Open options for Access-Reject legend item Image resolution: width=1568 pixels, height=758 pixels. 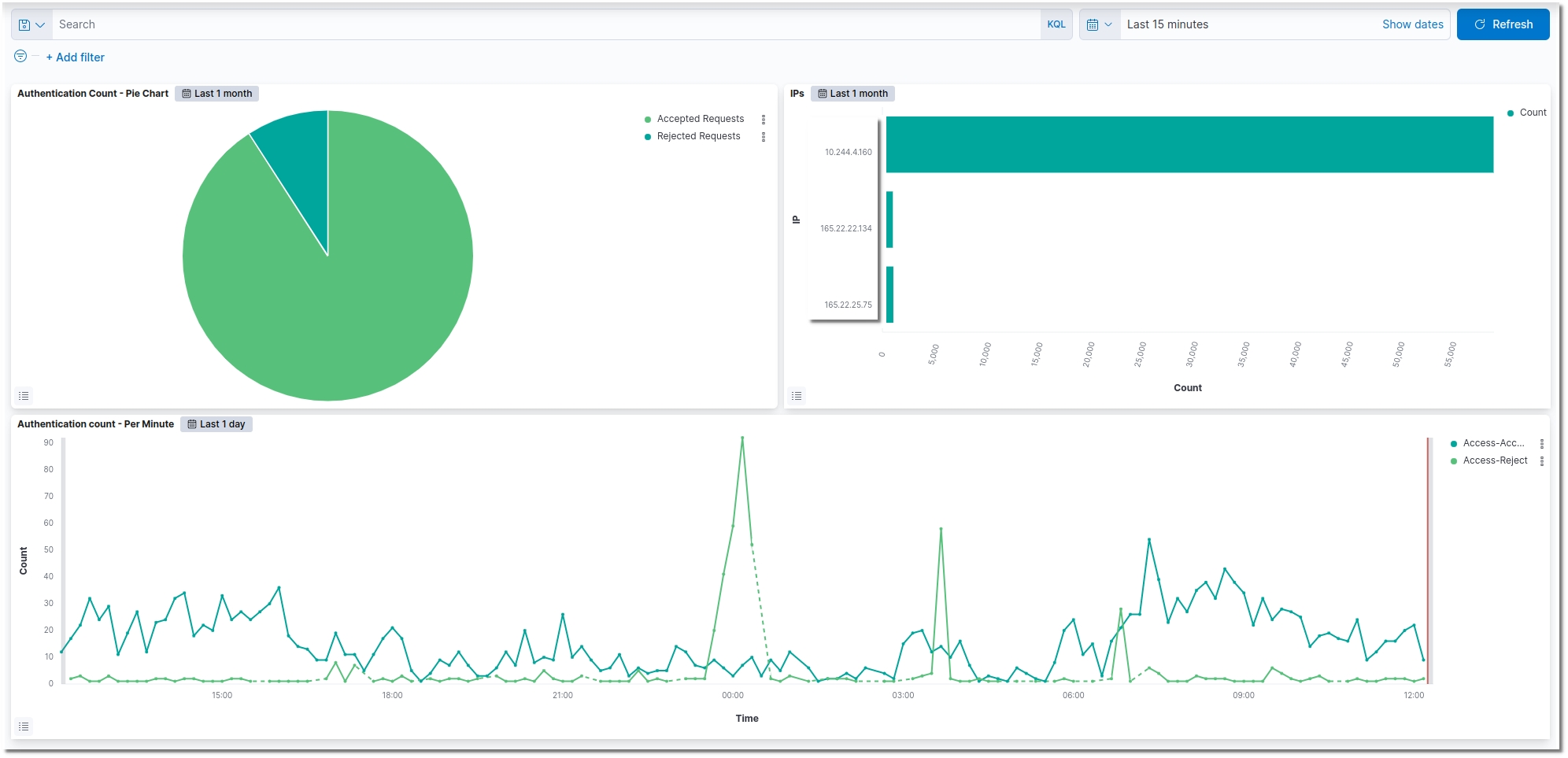(1541, 461)
